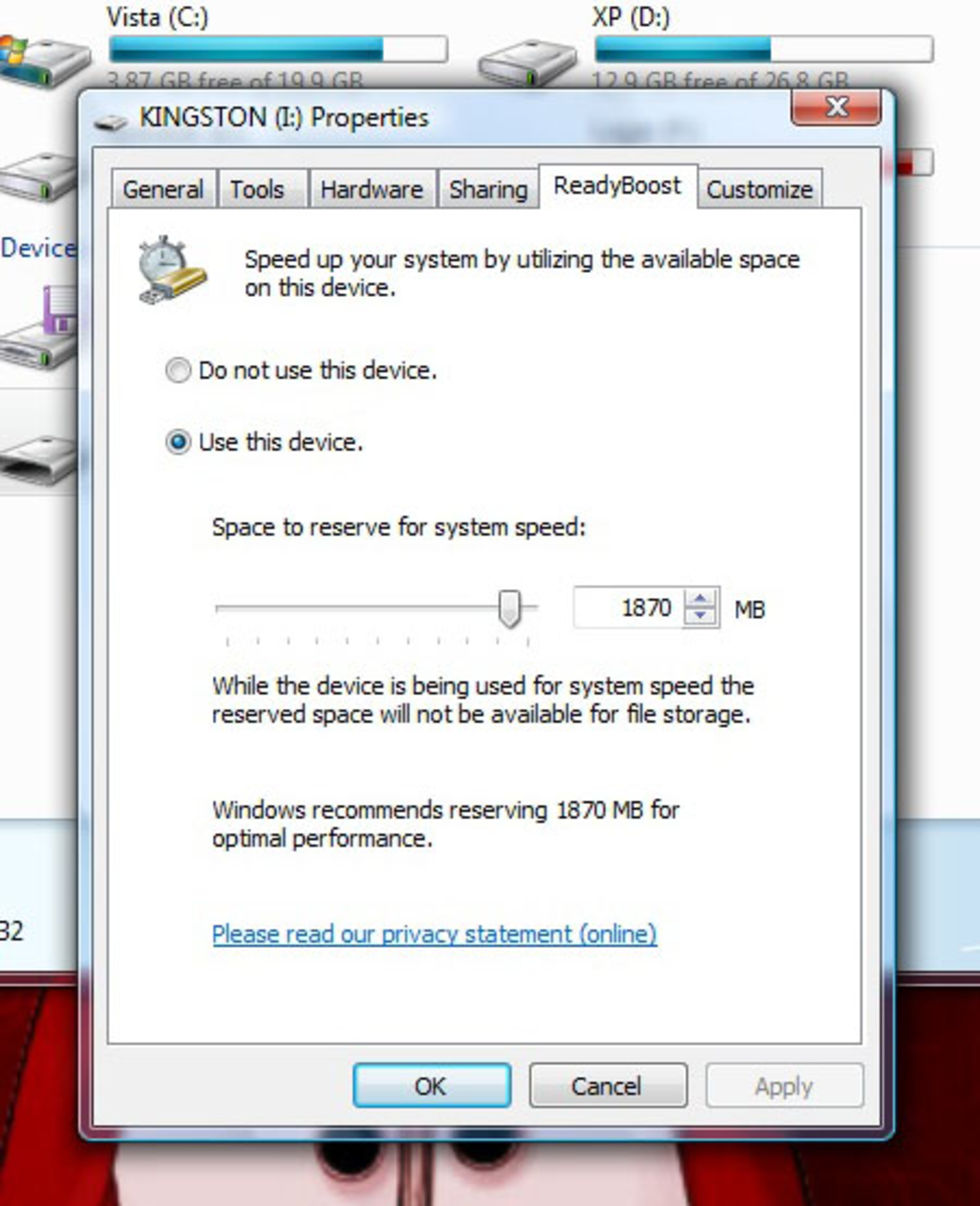Switch to the Sharing tab
This screenshot has height=1206, width=980.
[x=488, y=189]
